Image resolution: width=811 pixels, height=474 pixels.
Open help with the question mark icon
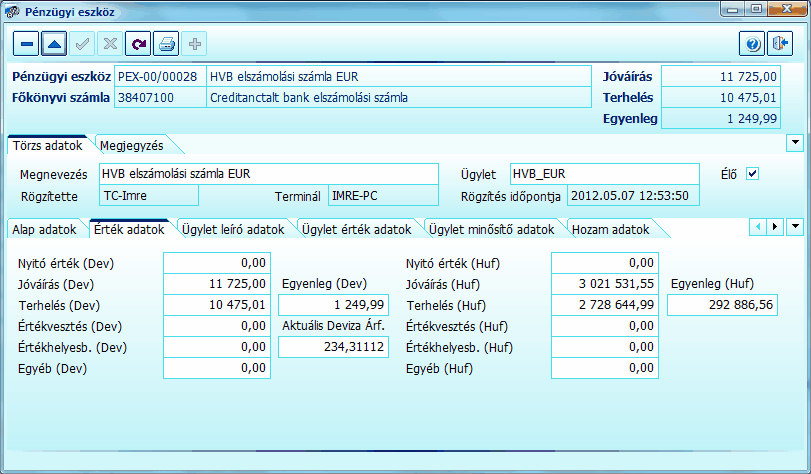tap(753, 44)
